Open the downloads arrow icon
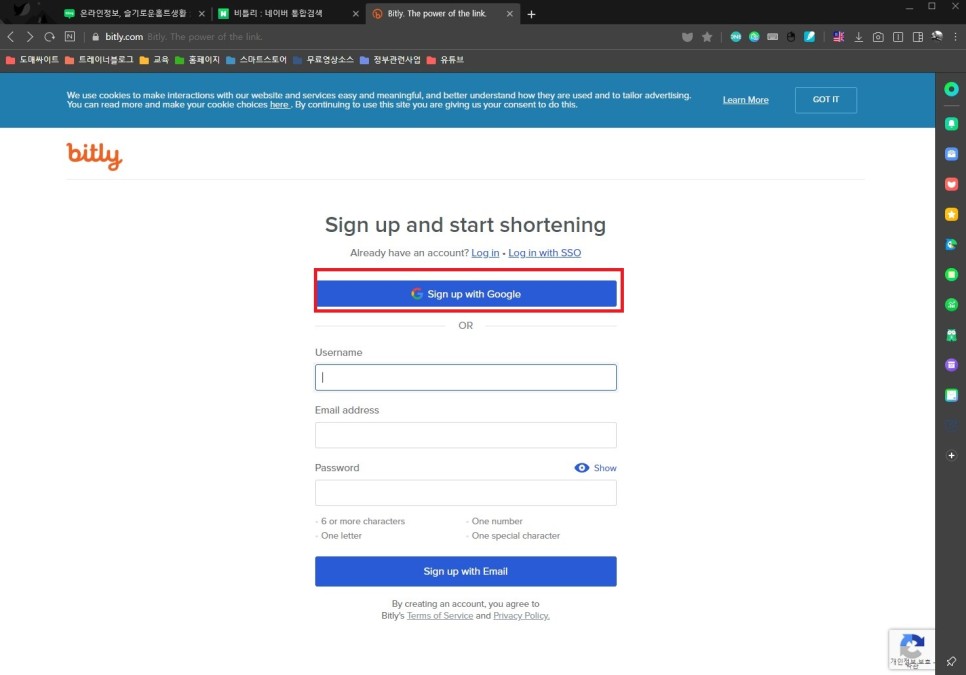 point(858,37)
